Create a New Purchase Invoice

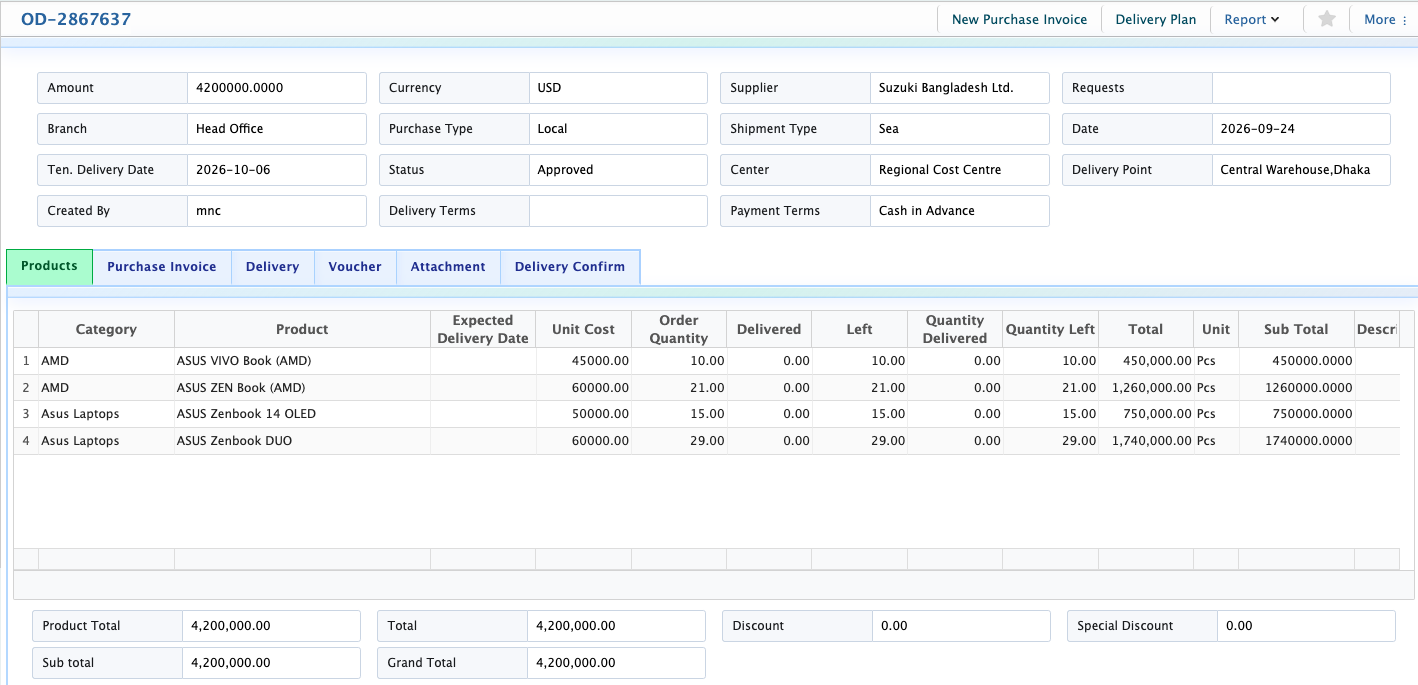1019,19
